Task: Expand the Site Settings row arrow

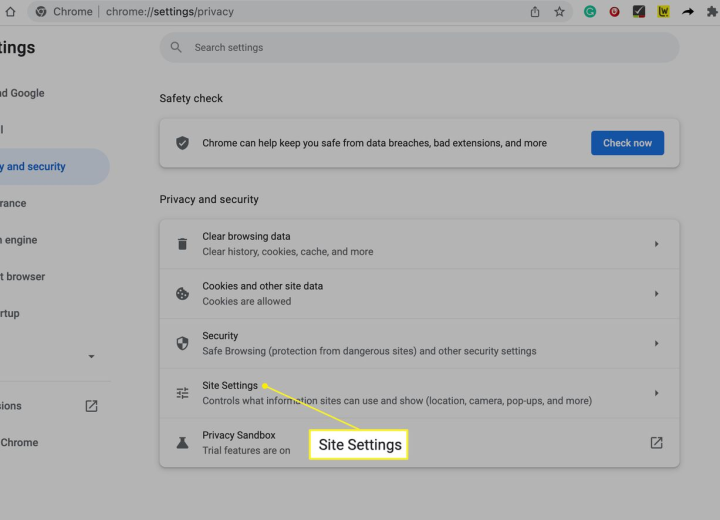Action: [x=656, y=393]
